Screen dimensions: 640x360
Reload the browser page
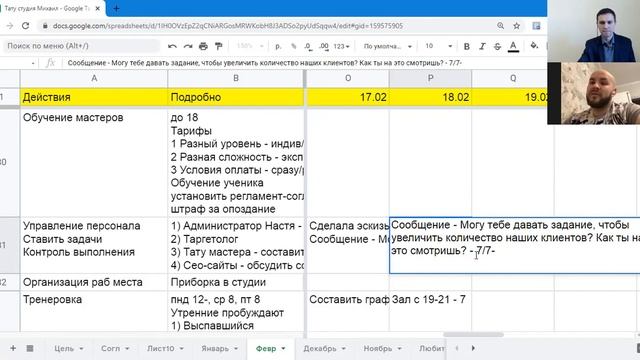[25, 26]
